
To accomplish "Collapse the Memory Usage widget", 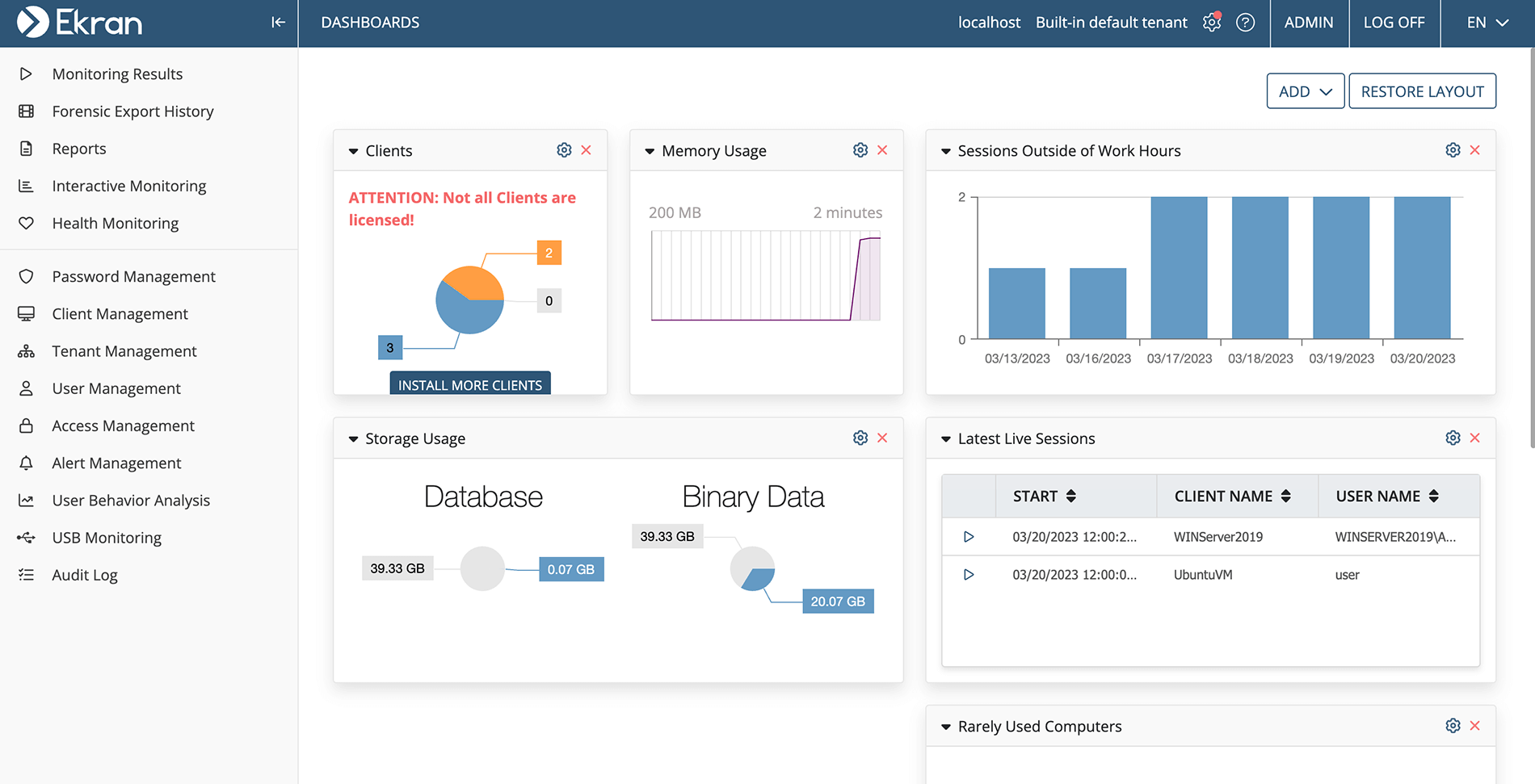I will pos(650,151).
